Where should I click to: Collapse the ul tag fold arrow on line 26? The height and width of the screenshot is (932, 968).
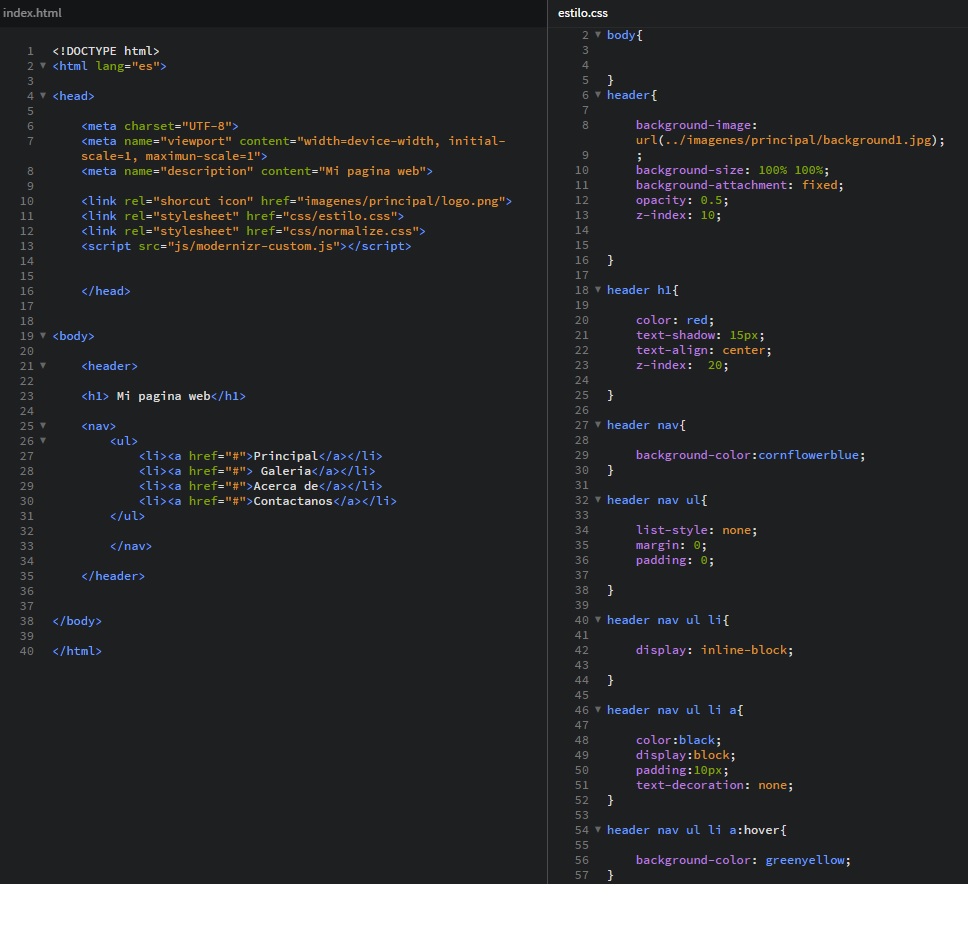coord(43,441)
